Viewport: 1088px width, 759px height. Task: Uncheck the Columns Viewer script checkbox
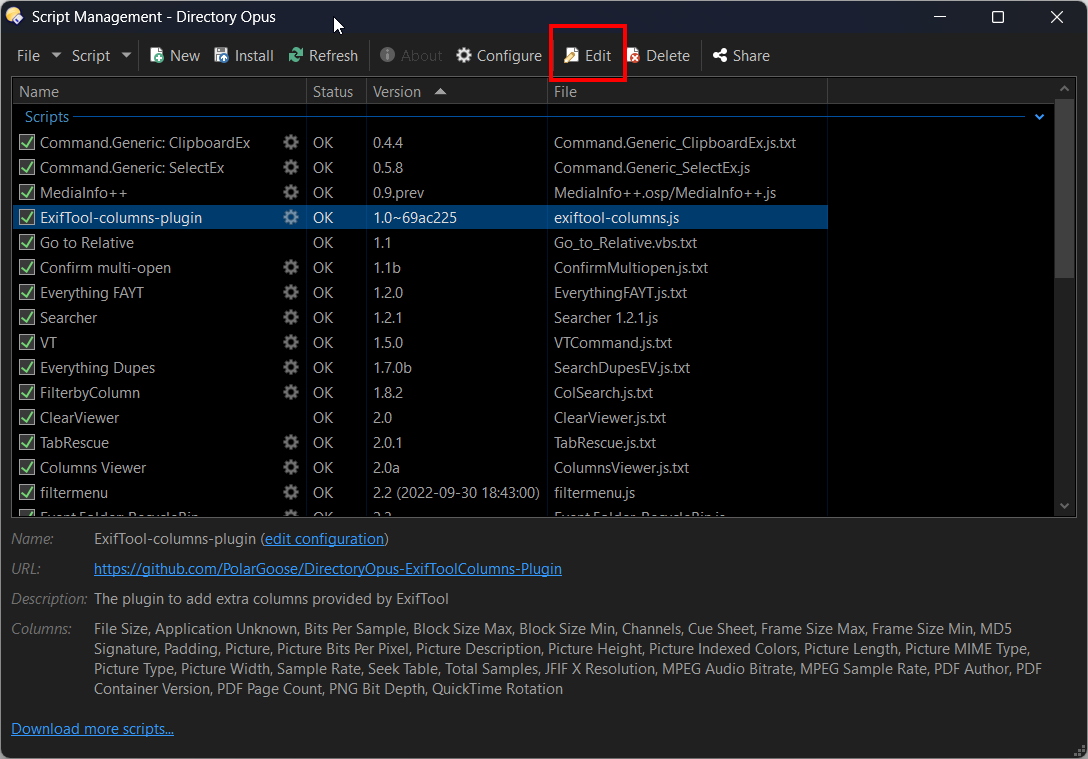(x=27, y=467)
